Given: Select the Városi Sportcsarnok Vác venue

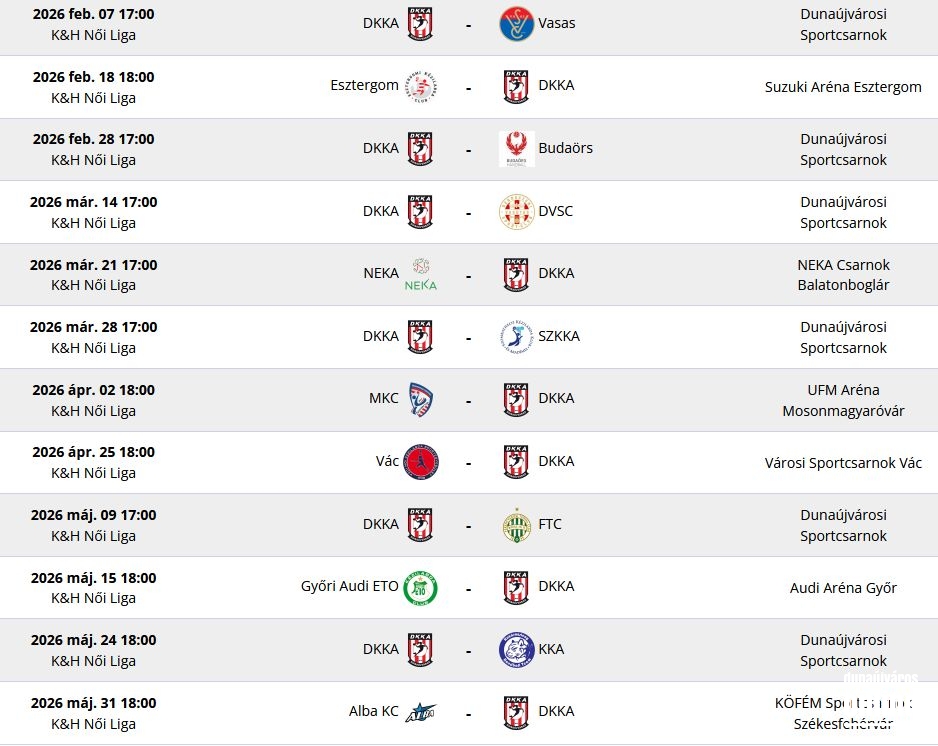Looking at the screenshot, I should click(843, 463).
